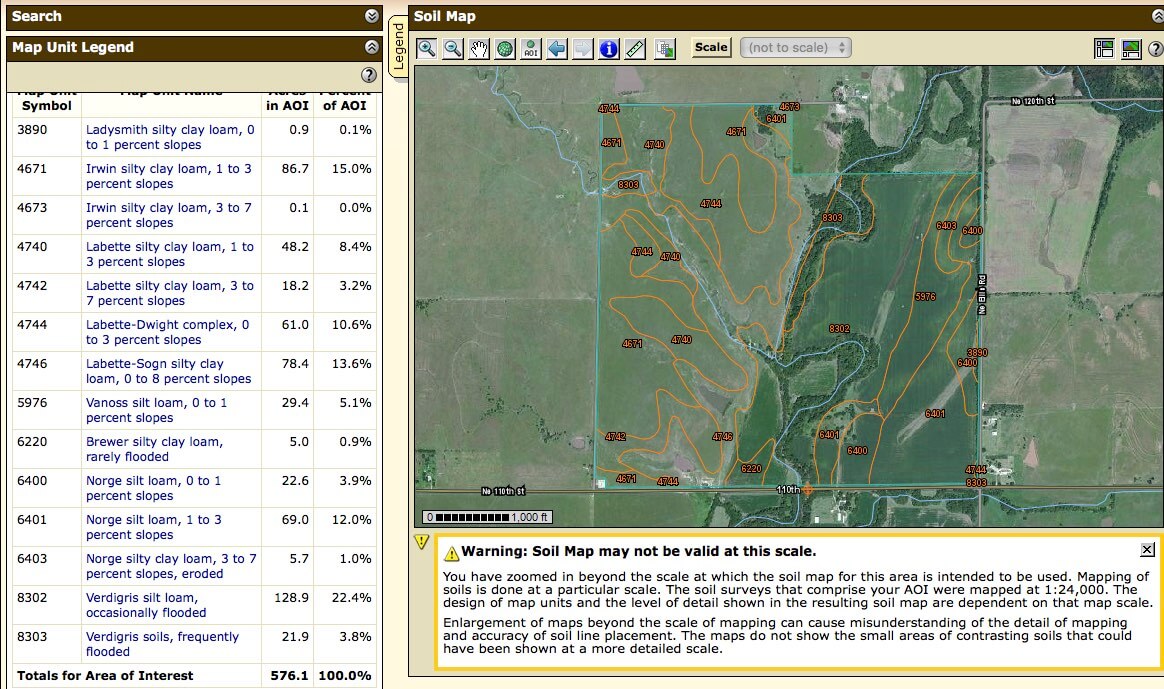Collapse the Soil Map panel

1157,16
